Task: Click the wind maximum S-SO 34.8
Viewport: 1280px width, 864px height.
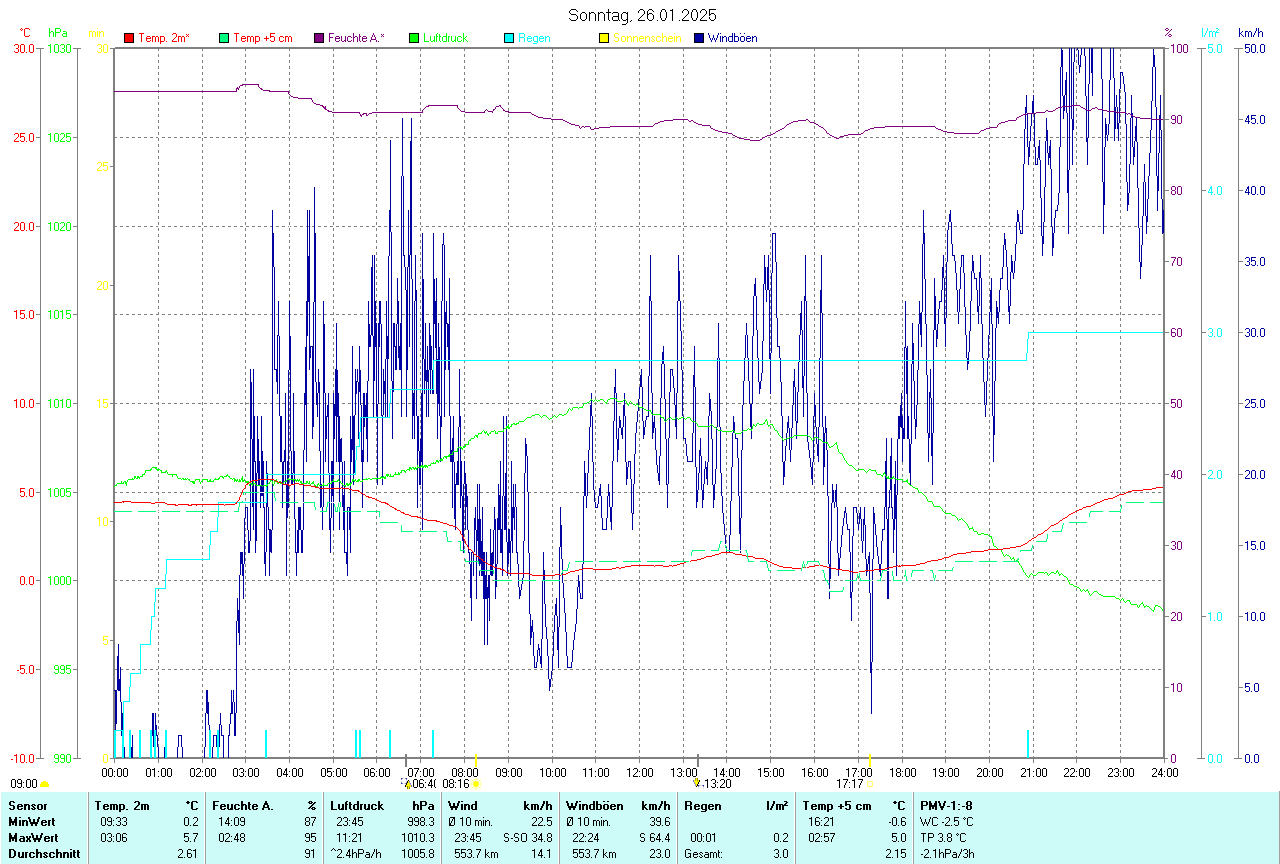Action: [528, 837]
